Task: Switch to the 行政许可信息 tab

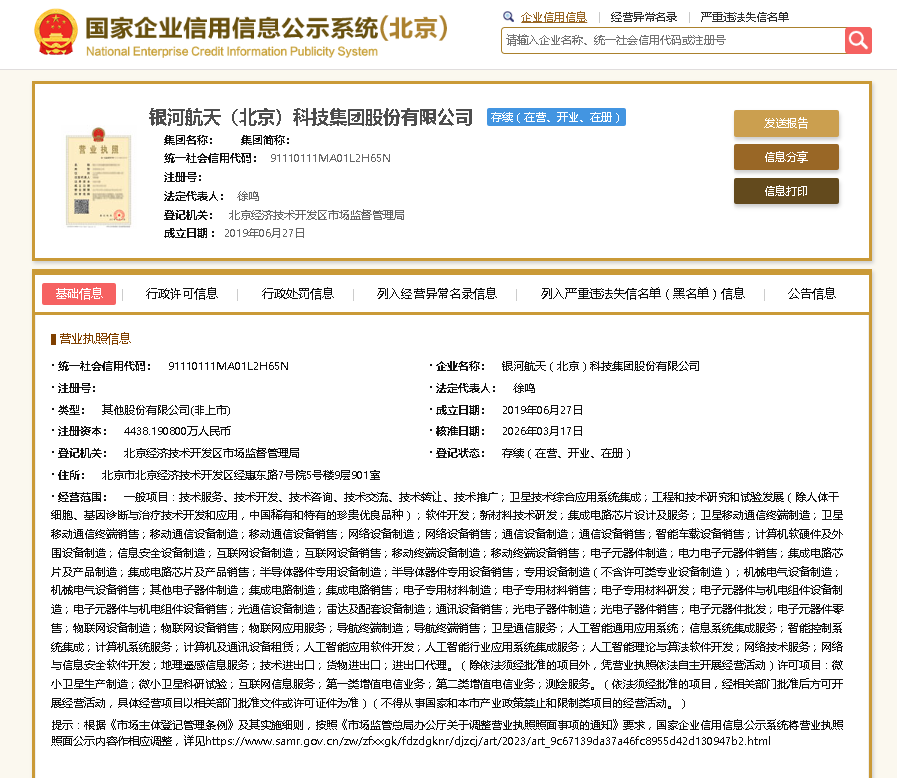Action: pyautogui.click(x=181, y=293)
